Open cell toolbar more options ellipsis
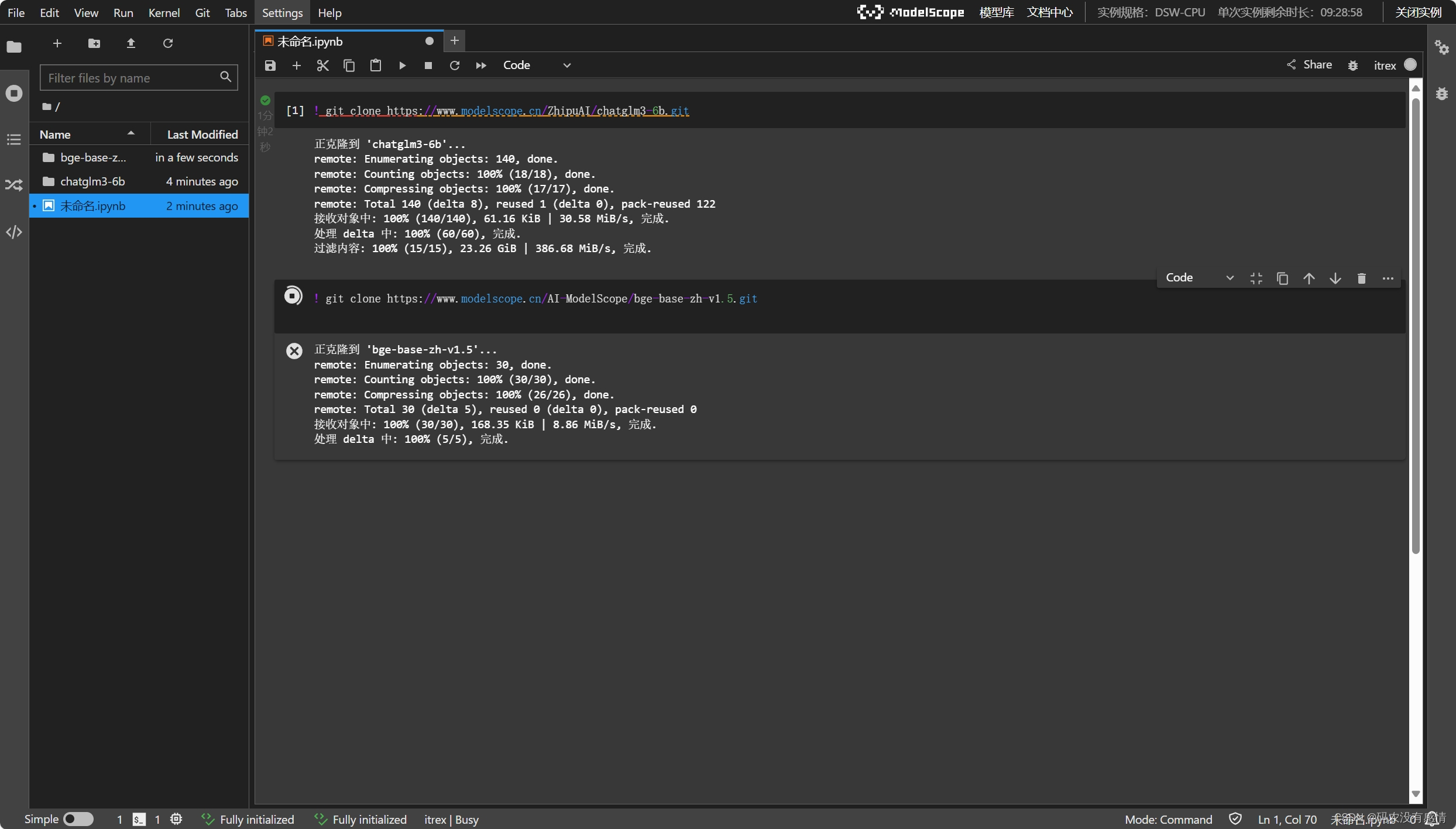1456x829 pixels. (x=1388, y=278)
